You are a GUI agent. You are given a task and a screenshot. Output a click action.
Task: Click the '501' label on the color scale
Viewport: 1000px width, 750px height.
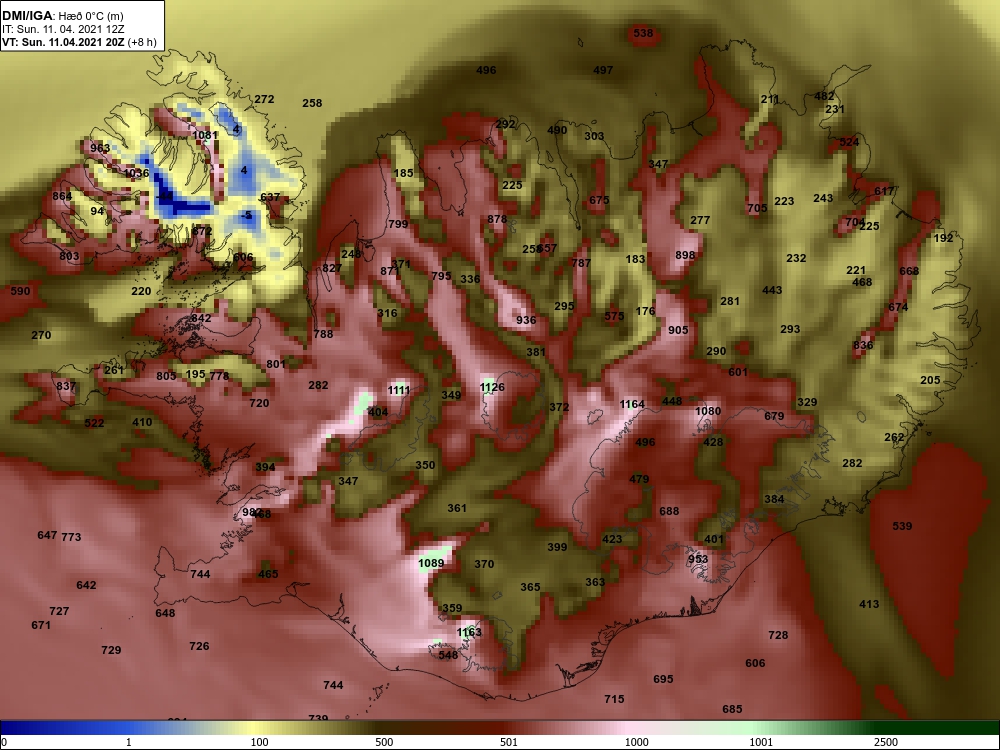tap(509, 742)
